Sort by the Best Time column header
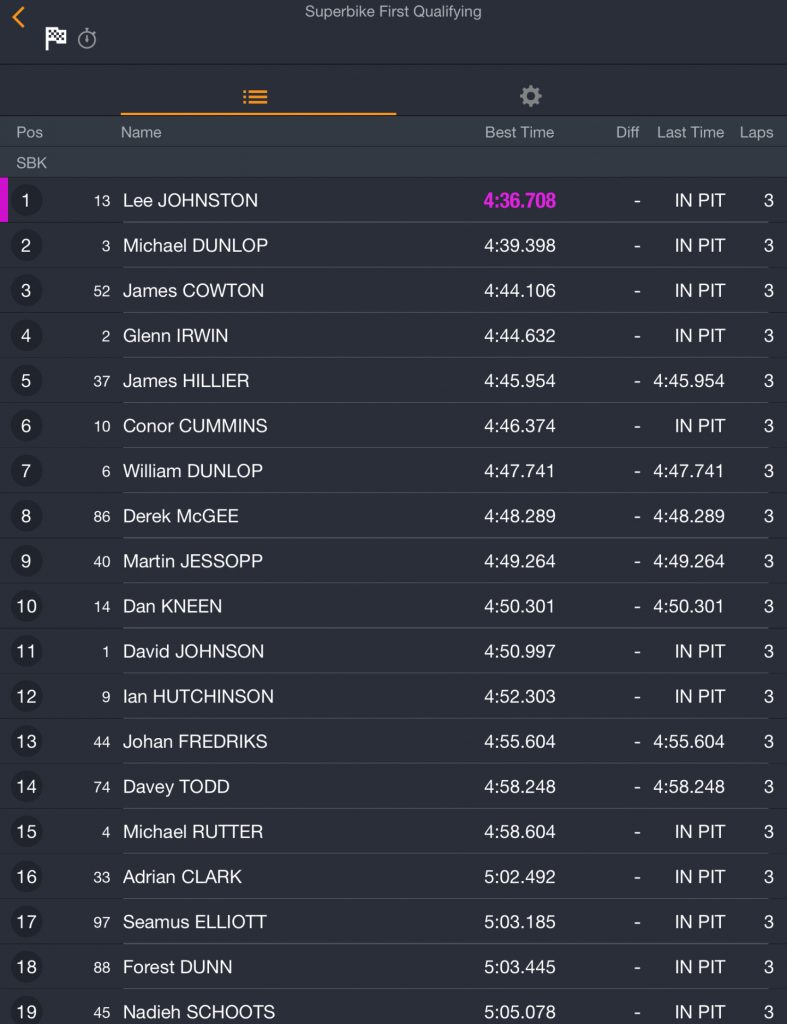Screen dimensions: 787x1024 (x=519, y=133)
